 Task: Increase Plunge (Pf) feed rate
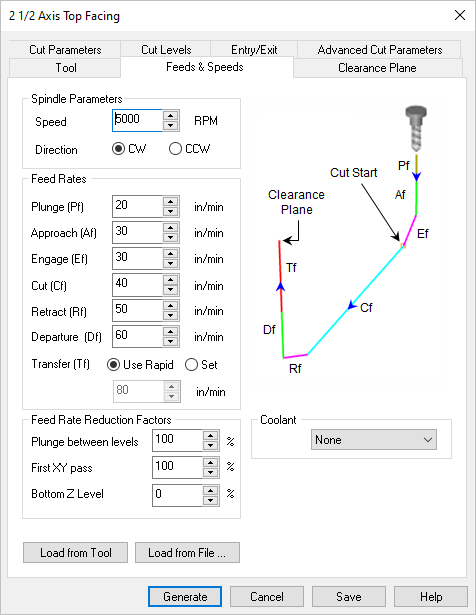coord(171,202)
